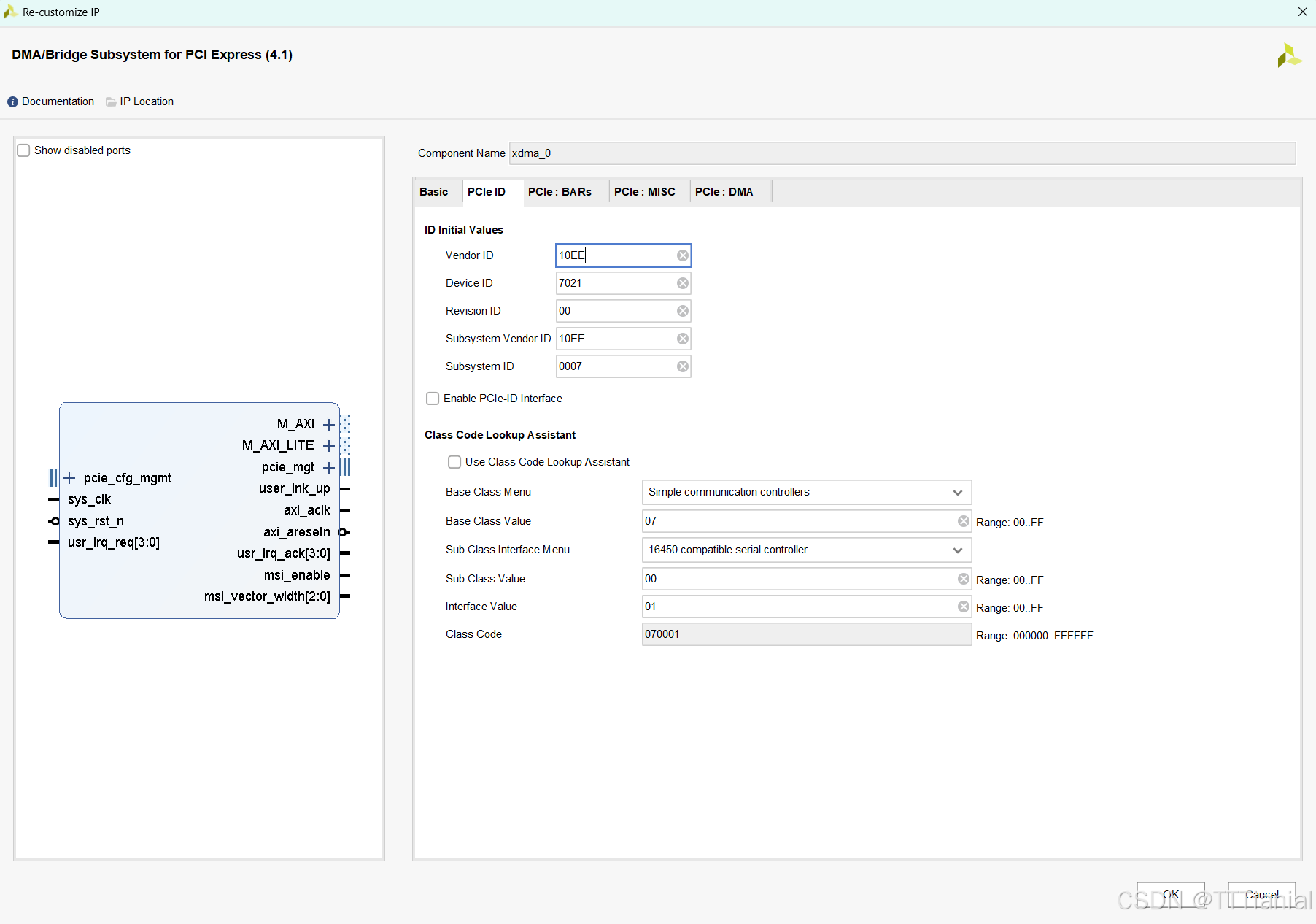Clear the Vendor ID field with its X icon
Viewport: 1316px width, 924px height.
(x=683, y=255)
